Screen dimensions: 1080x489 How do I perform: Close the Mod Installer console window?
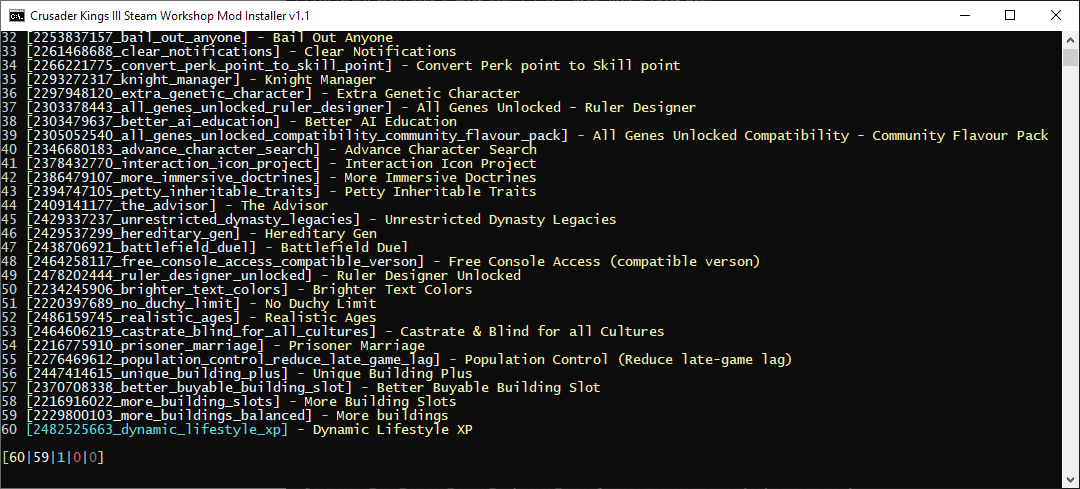pos(1055,15)
